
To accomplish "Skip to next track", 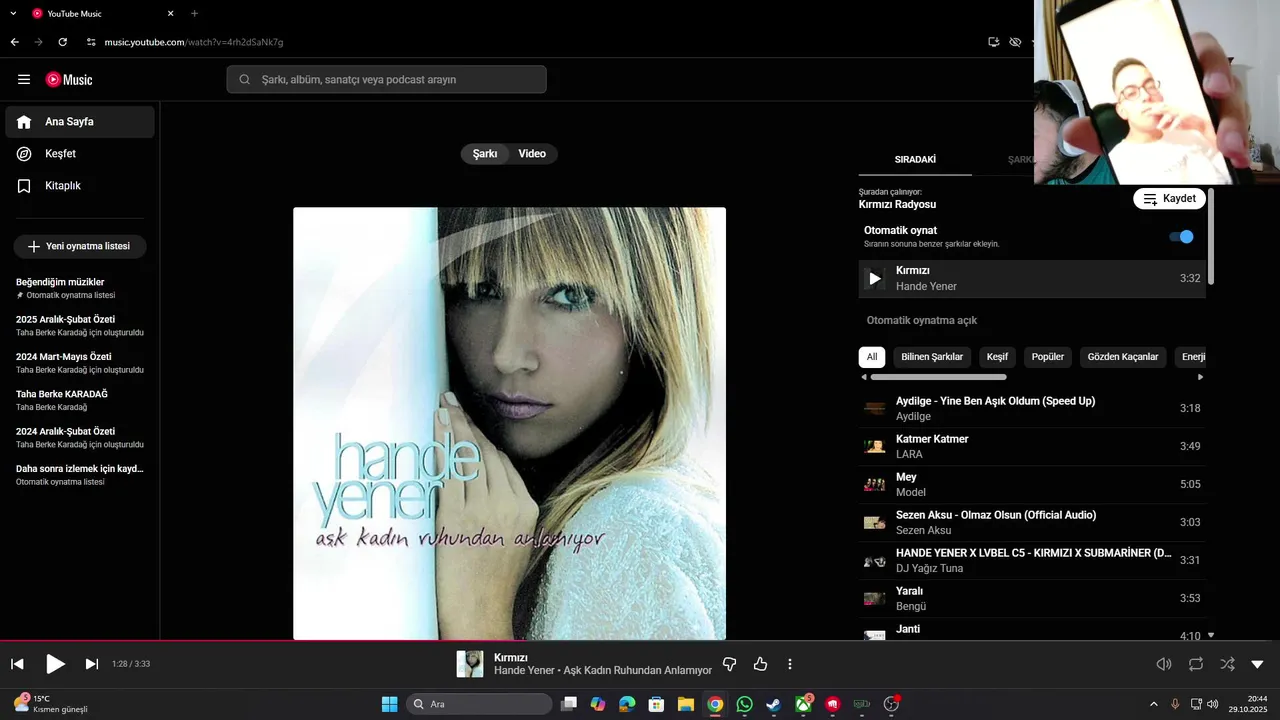I will (92, 664).
